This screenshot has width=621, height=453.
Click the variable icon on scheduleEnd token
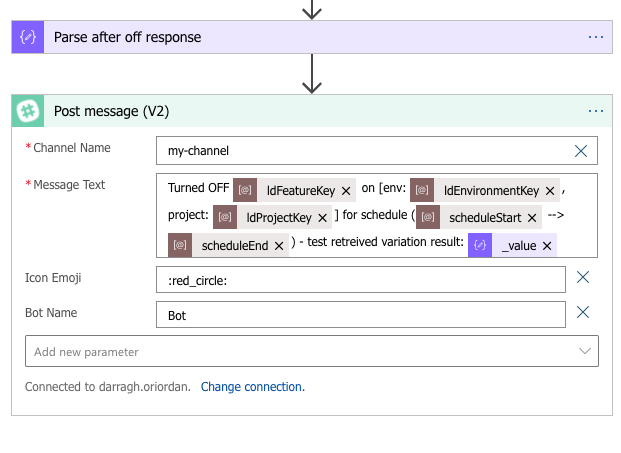[x=180, y=245]
